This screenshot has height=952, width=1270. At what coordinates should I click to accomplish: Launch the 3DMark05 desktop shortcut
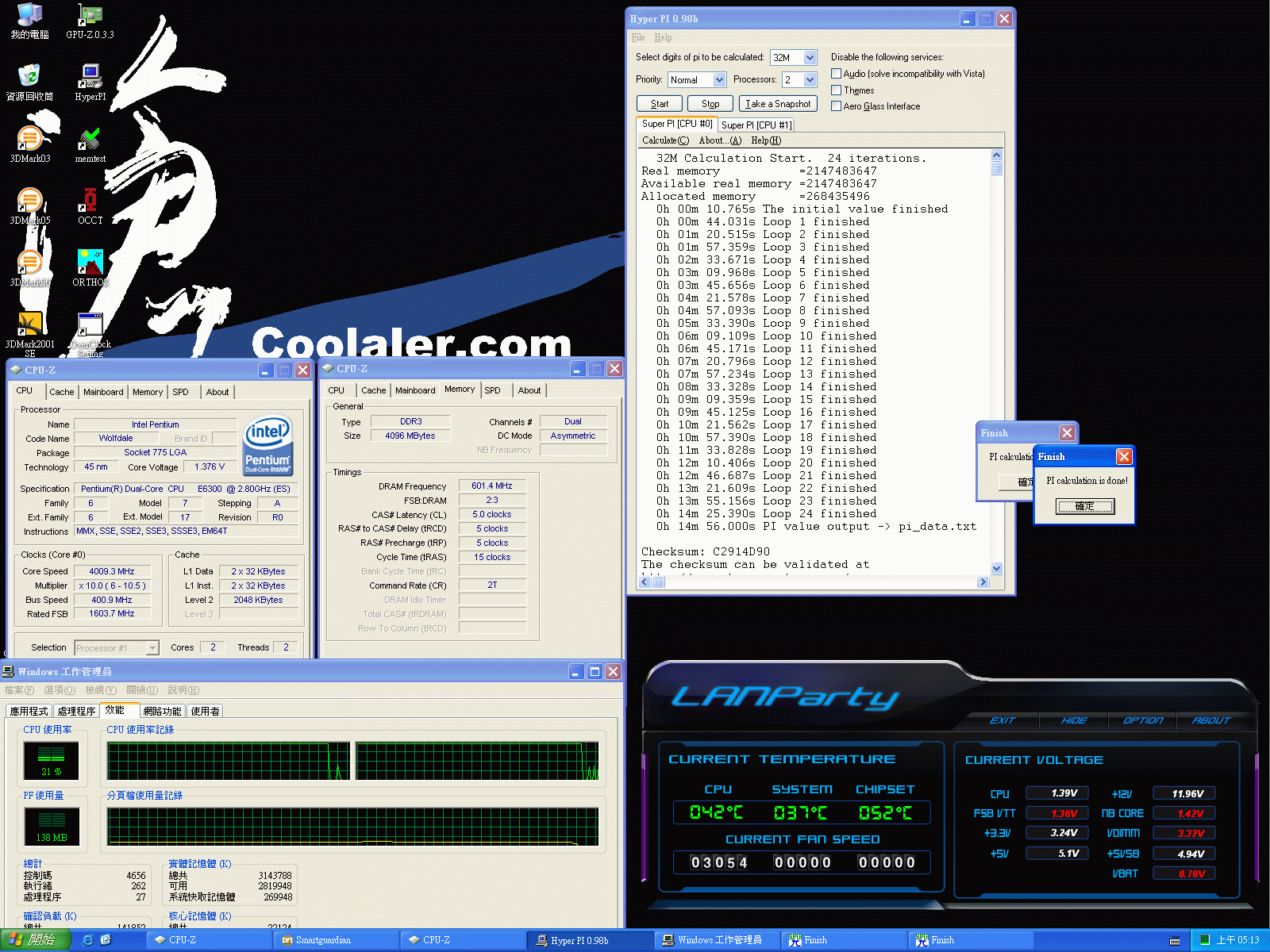tap(29, 206)
